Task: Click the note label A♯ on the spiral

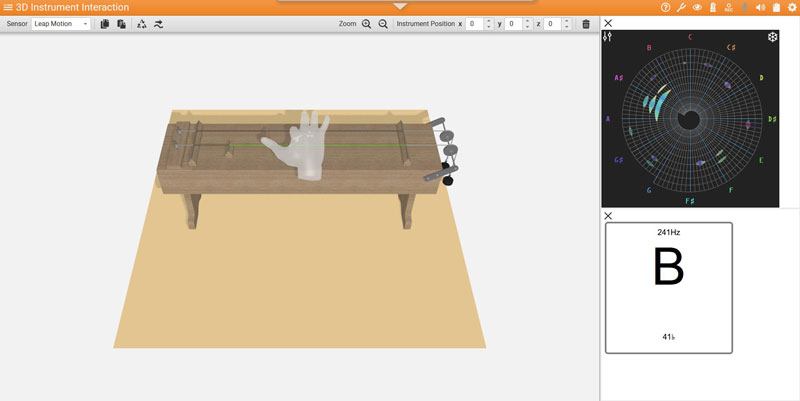Action: [618, 78]
